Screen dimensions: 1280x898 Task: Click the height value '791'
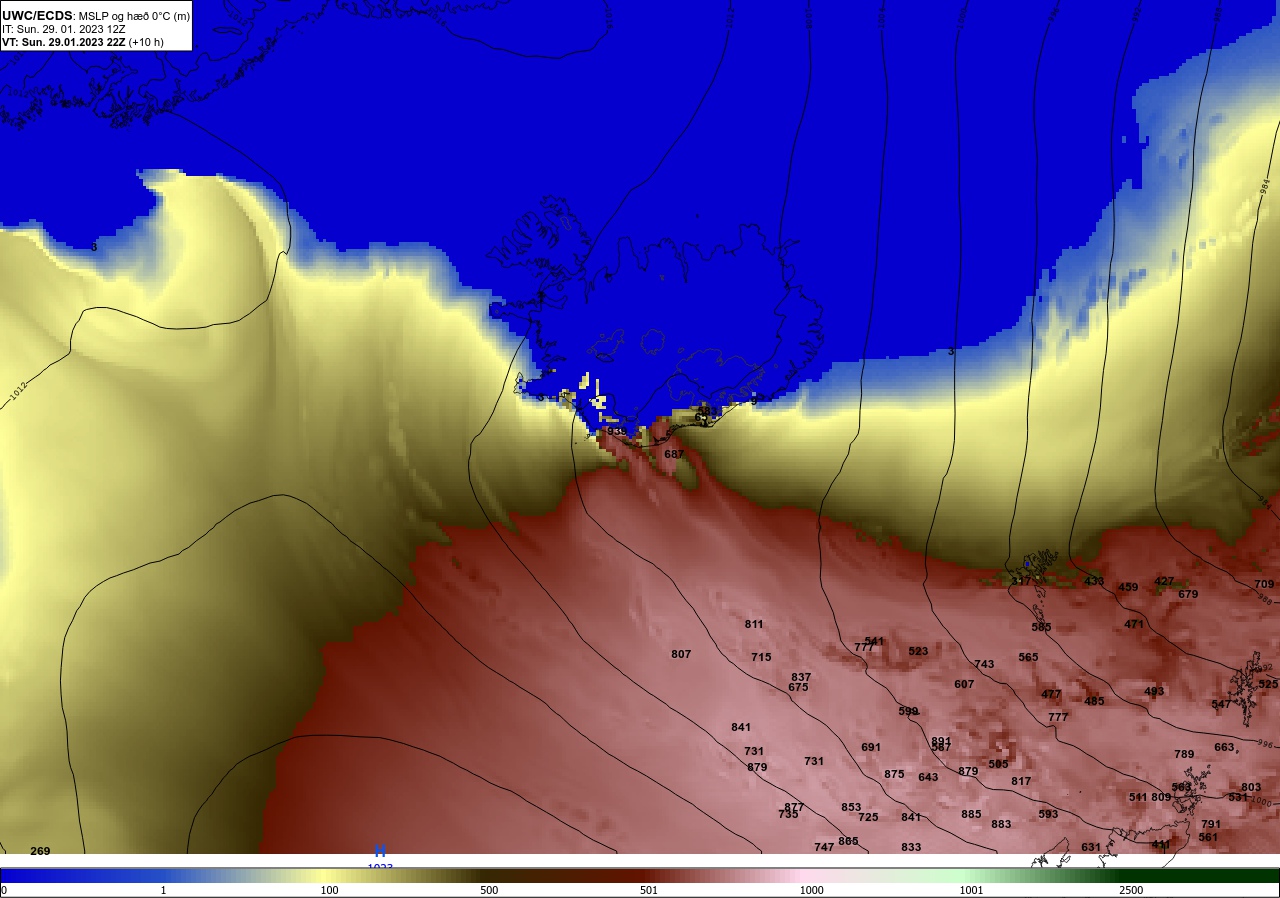tap(1211, 824)
